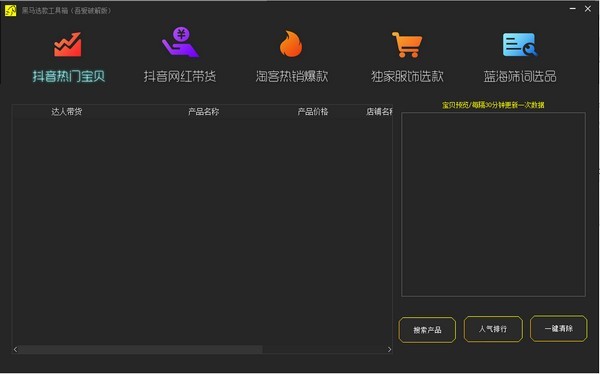
Task: Switch to the 抖音网红带货 tab
Action: (x=180, y=76)
